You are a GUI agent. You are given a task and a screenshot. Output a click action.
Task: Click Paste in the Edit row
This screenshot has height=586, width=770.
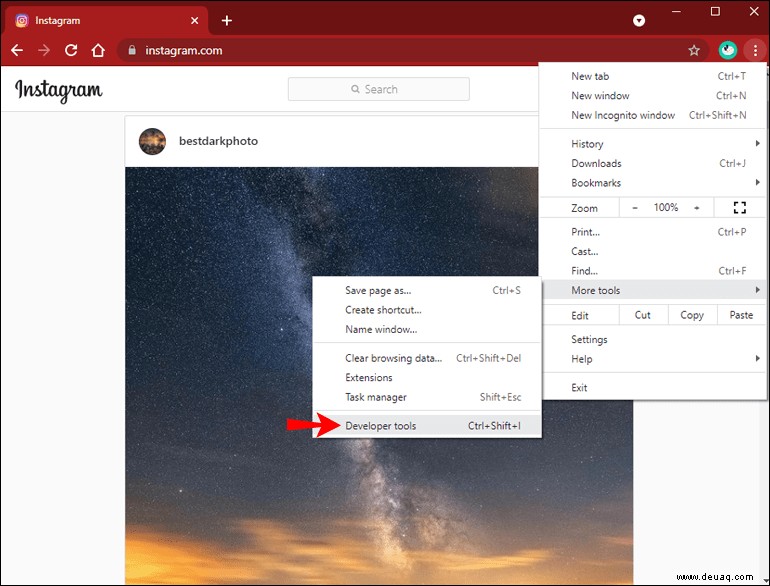(x=741, y=315)
